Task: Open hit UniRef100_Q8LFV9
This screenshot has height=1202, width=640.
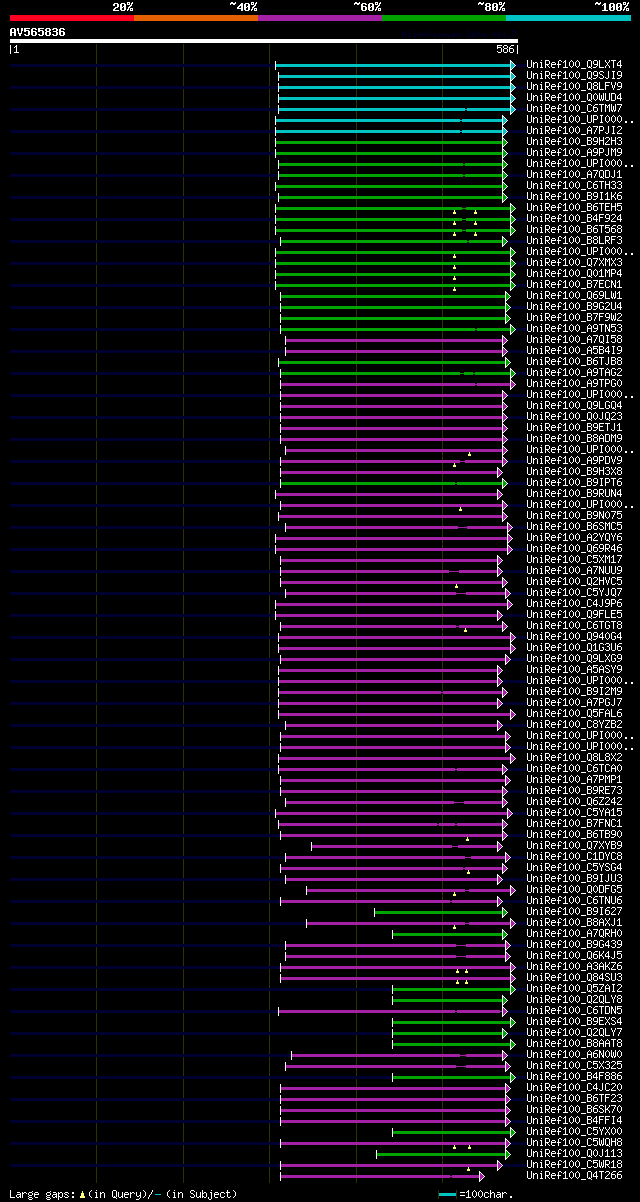Action: (x=574, y=86)
